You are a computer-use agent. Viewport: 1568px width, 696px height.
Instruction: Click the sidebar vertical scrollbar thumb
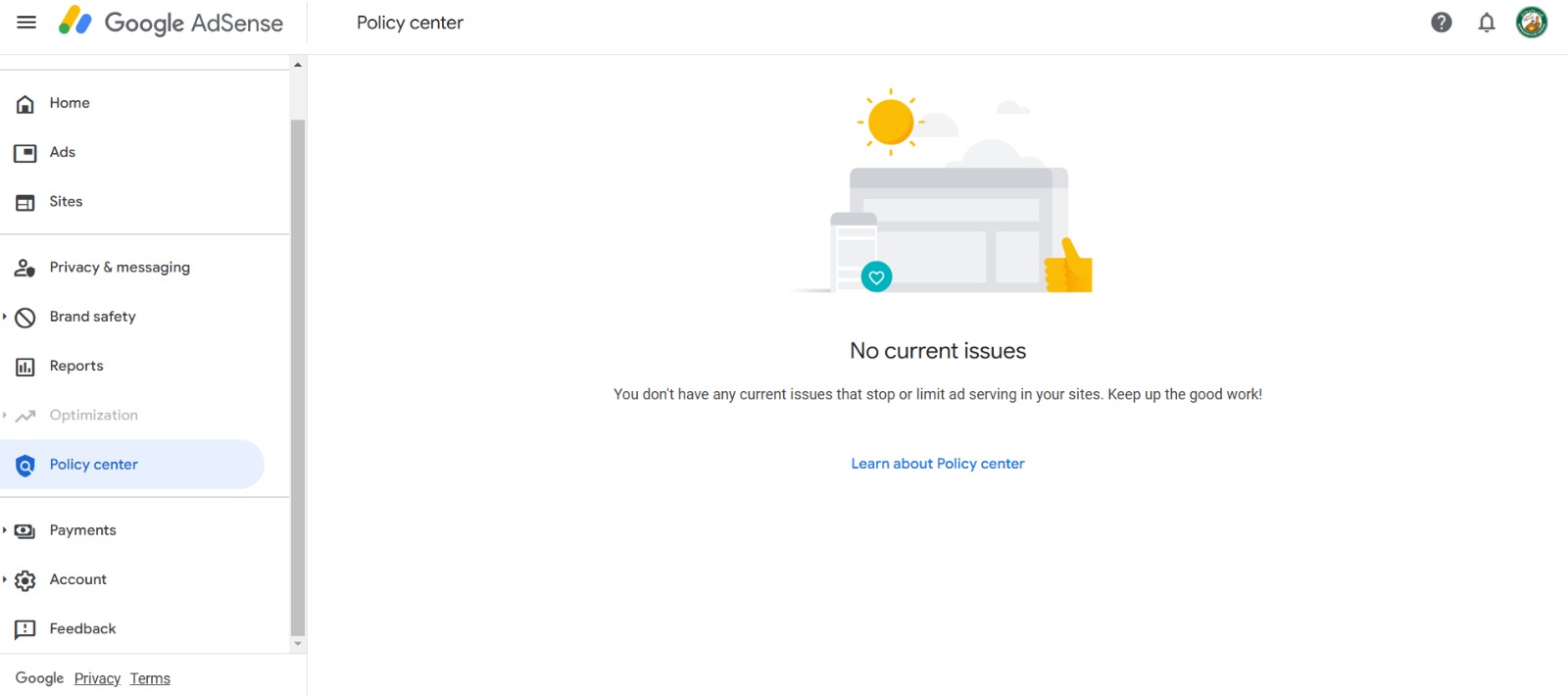click(x=298, y=378)
